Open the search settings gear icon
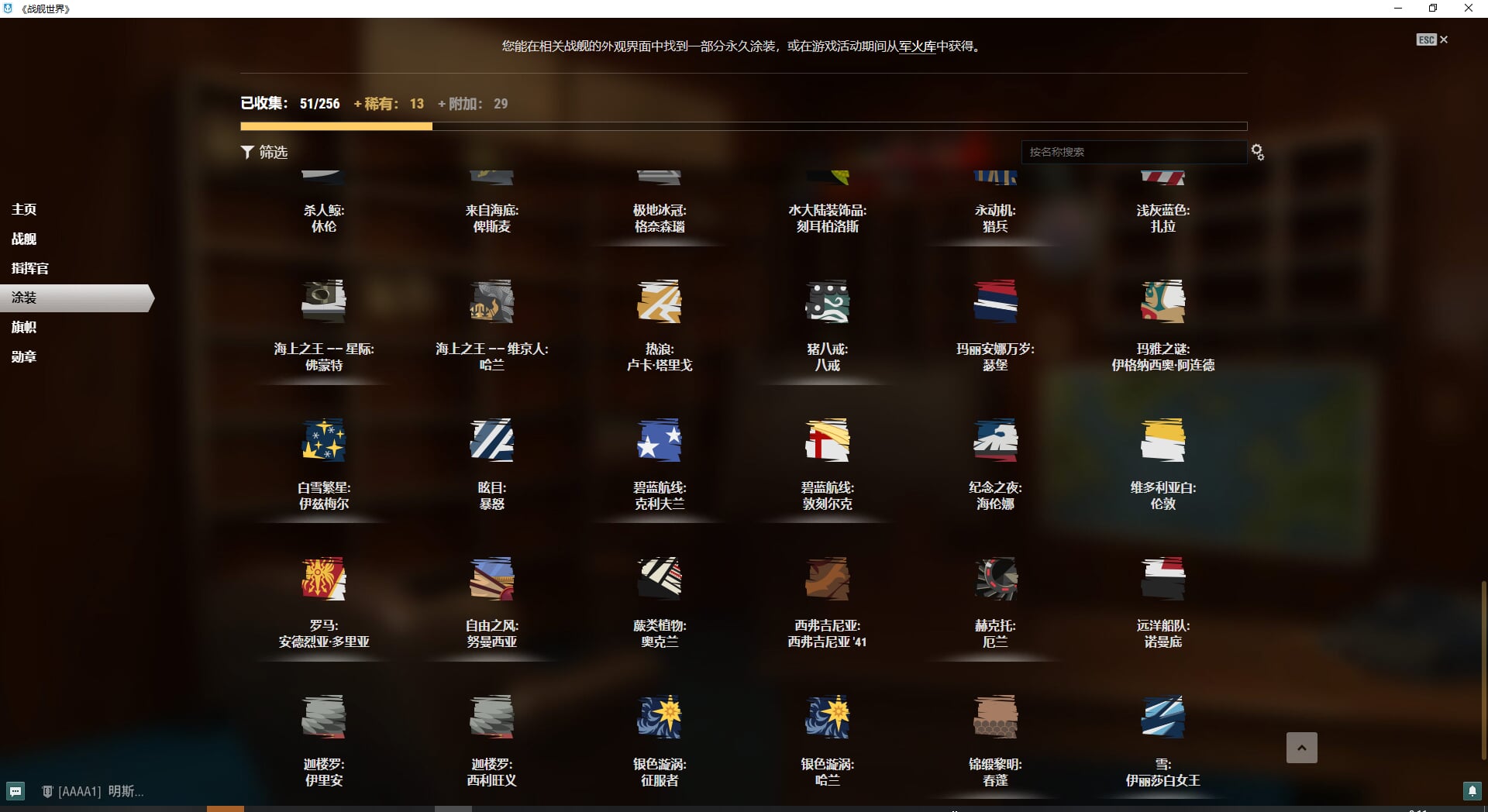 1258,153
